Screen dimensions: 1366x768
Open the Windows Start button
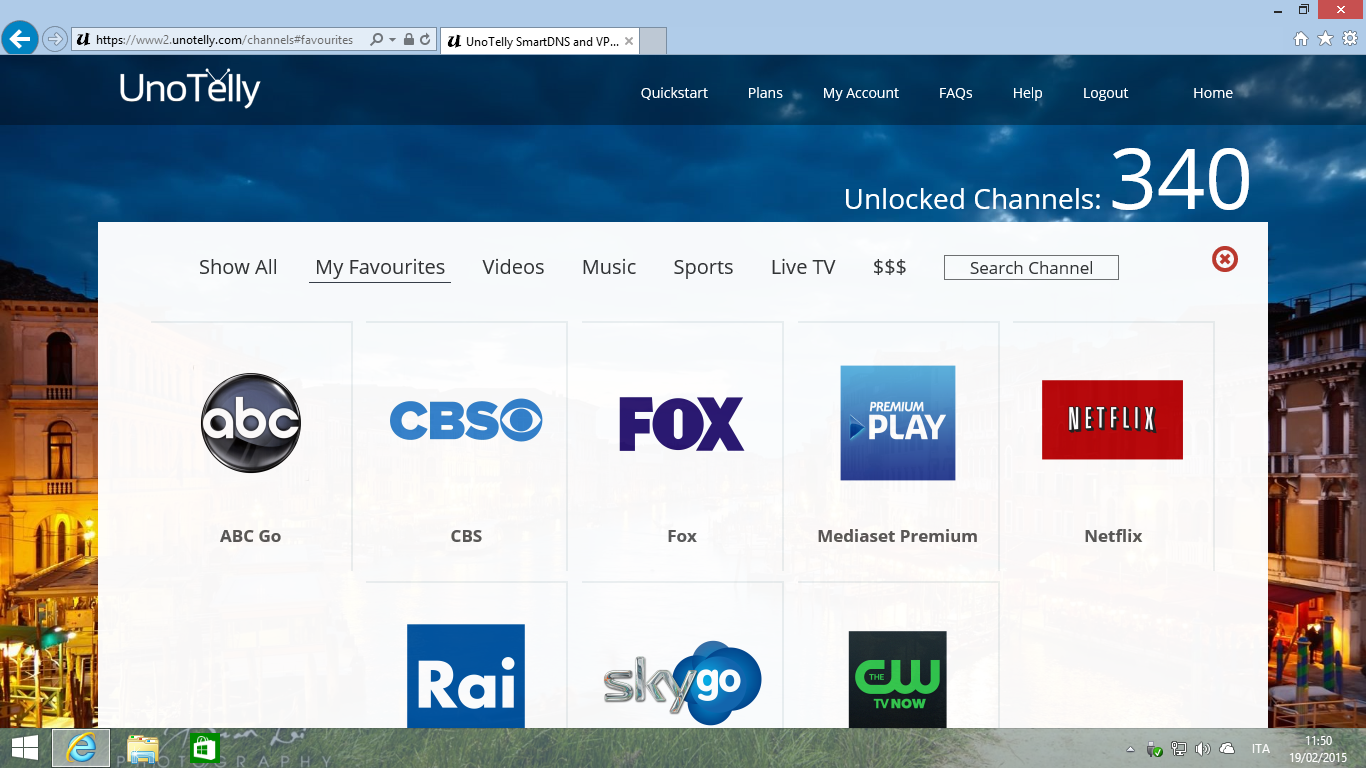[x=24, y=748]
